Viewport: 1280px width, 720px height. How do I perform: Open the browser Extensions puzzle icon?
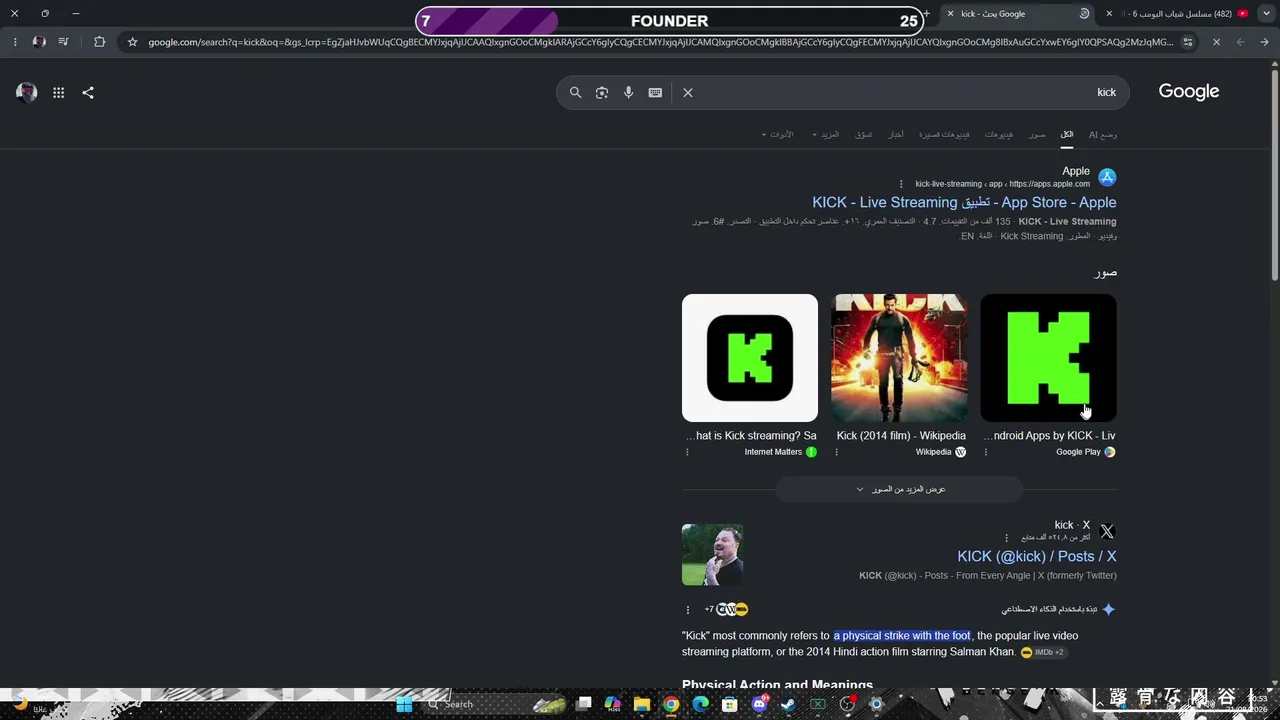99,42
